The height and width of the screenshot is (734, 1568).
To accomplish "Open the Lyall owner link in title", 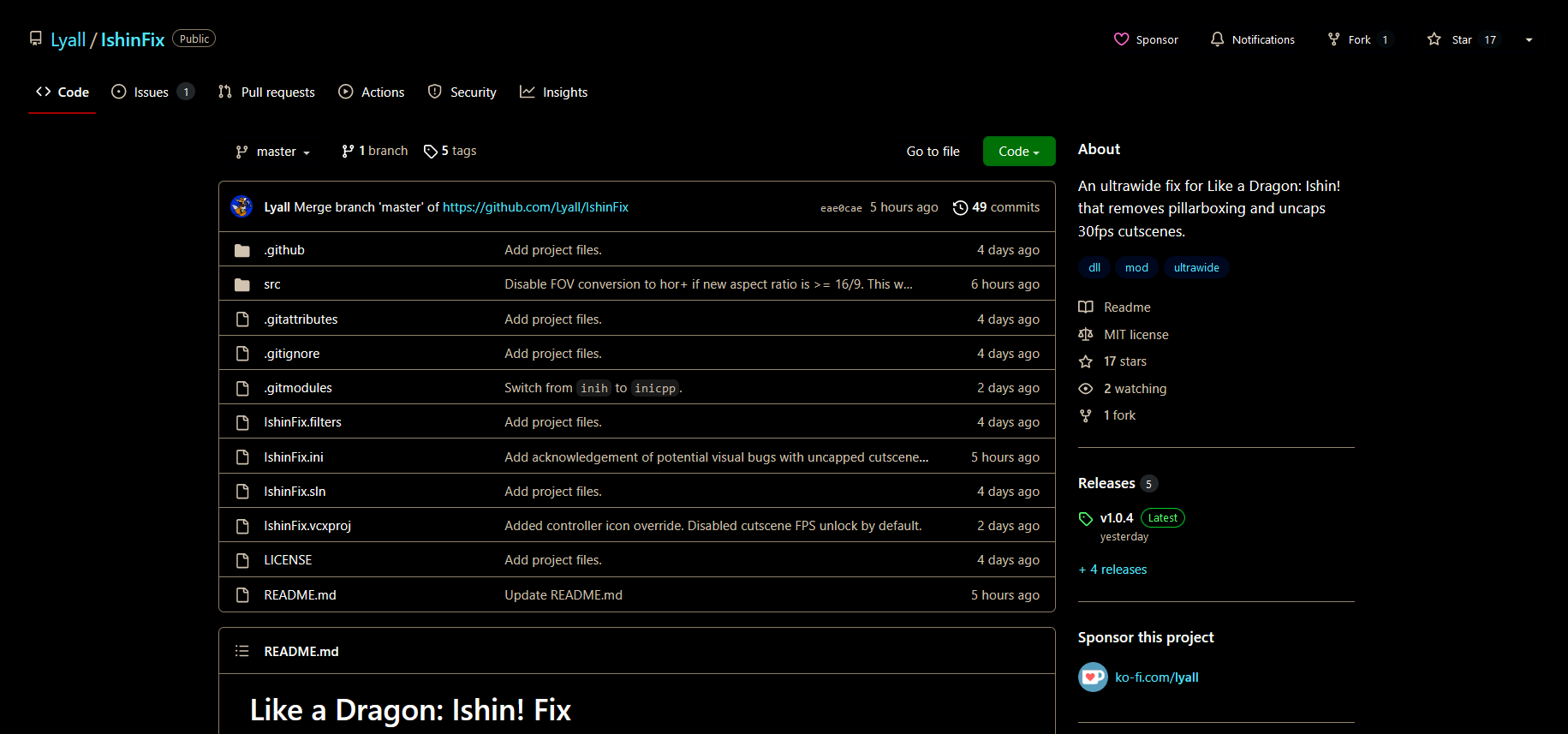I will [68, 39].
